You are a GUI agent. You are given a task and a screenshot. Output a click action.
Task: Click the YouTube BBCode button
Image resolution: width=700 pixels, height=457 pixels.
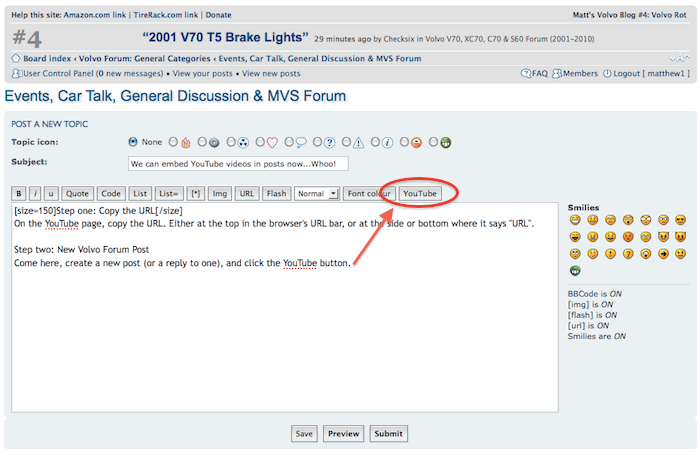pyautogui.click(x=420, y=193)
